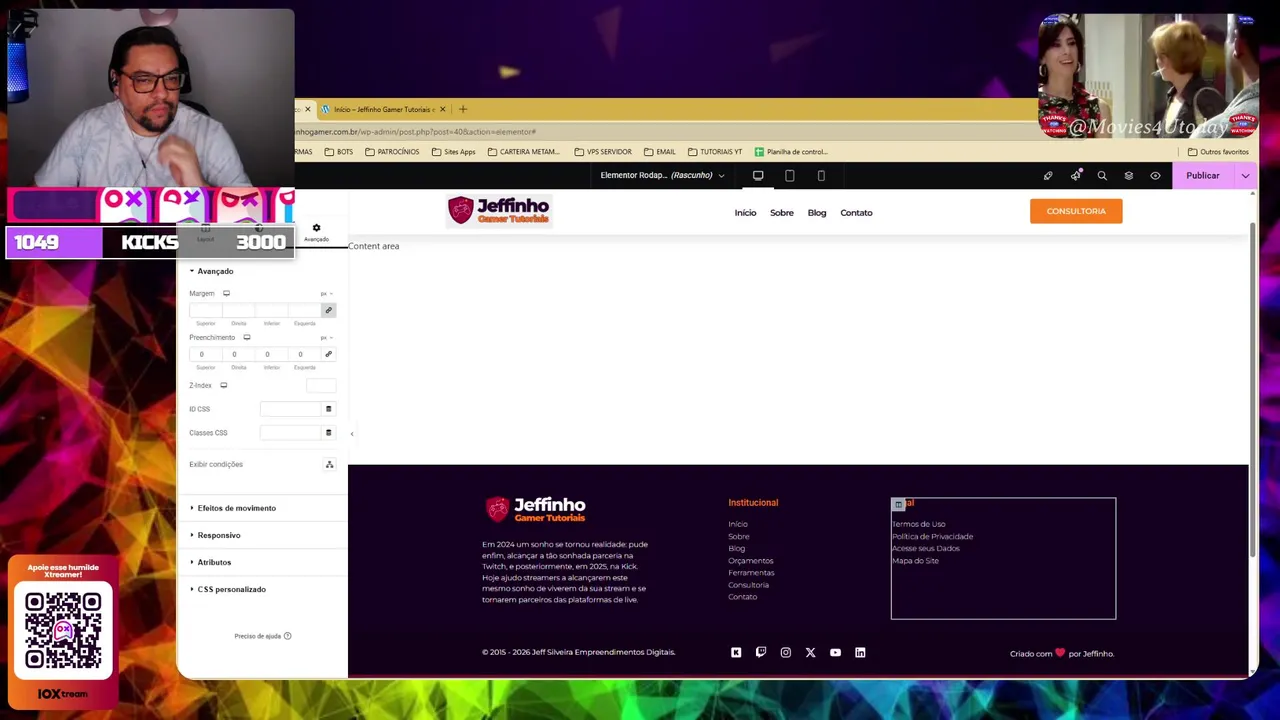Click the Jeffinho header logo
The image size is (1280, 720).
[498, 210]
